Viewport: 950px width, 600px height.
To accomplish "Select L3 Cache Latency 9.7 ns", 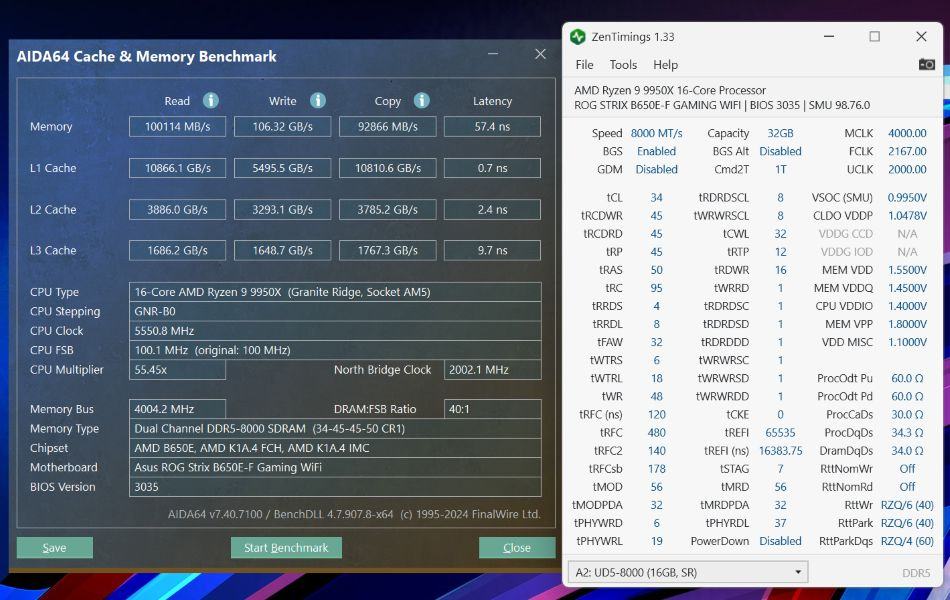I will click(x=492, y=250).
